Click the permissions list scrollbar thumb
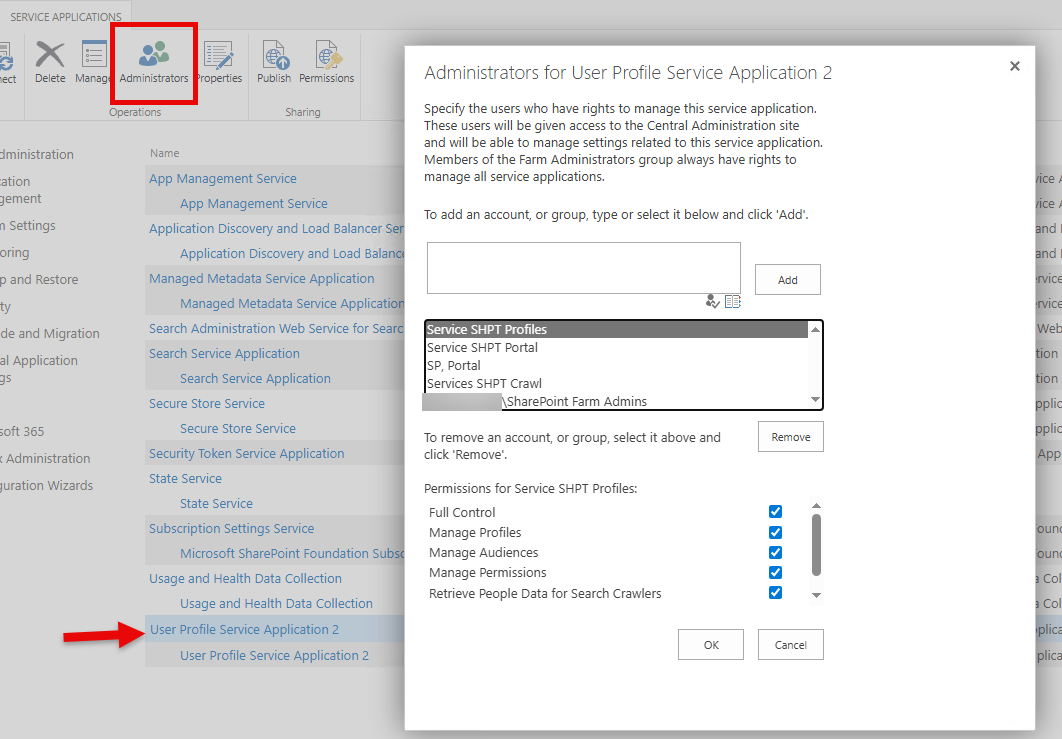This screenshot has height=739, width=1062. coord(816,545)
